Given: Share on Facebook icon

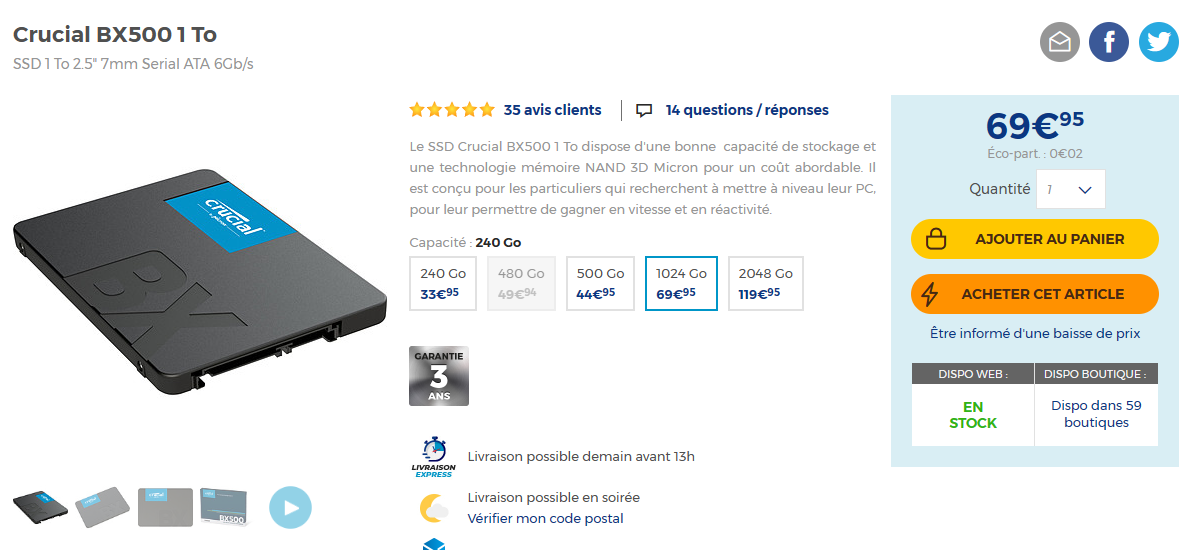Looking at the screenshot, I should point(1109,42).
